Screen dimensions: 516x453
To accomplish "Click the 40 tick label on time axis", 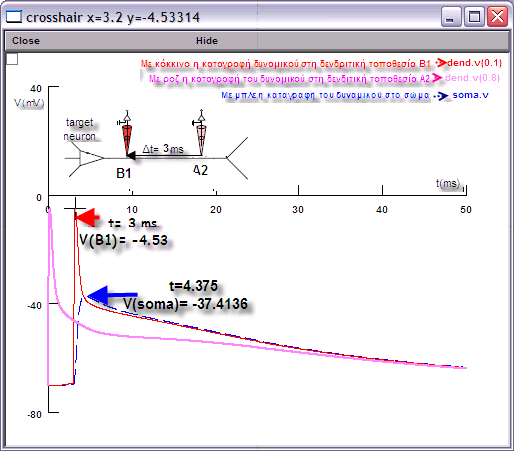I will click(382, 210).
